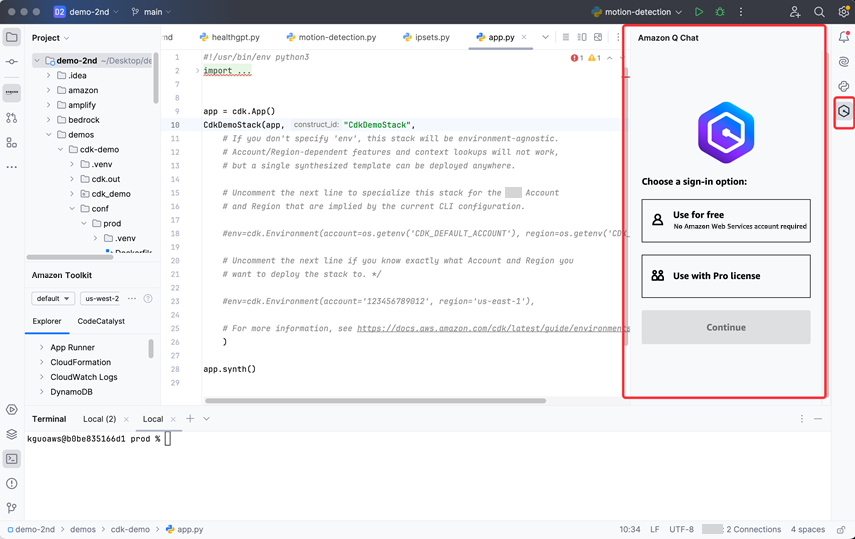Open the Python Packages layers icon
The height and width of the screenshot is (539, 855).
tap(11, 434)
